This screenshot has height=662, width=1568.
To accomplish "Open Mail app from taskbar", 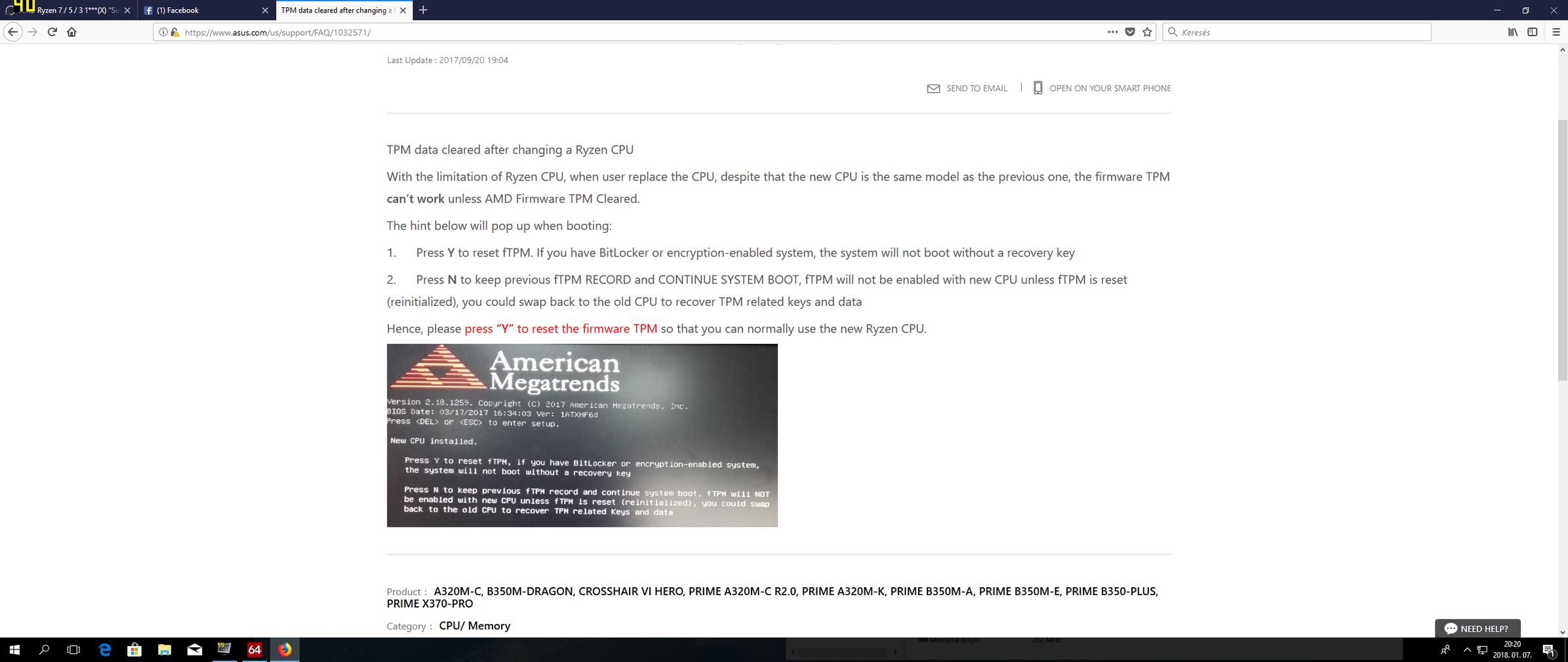I will 195,650.
